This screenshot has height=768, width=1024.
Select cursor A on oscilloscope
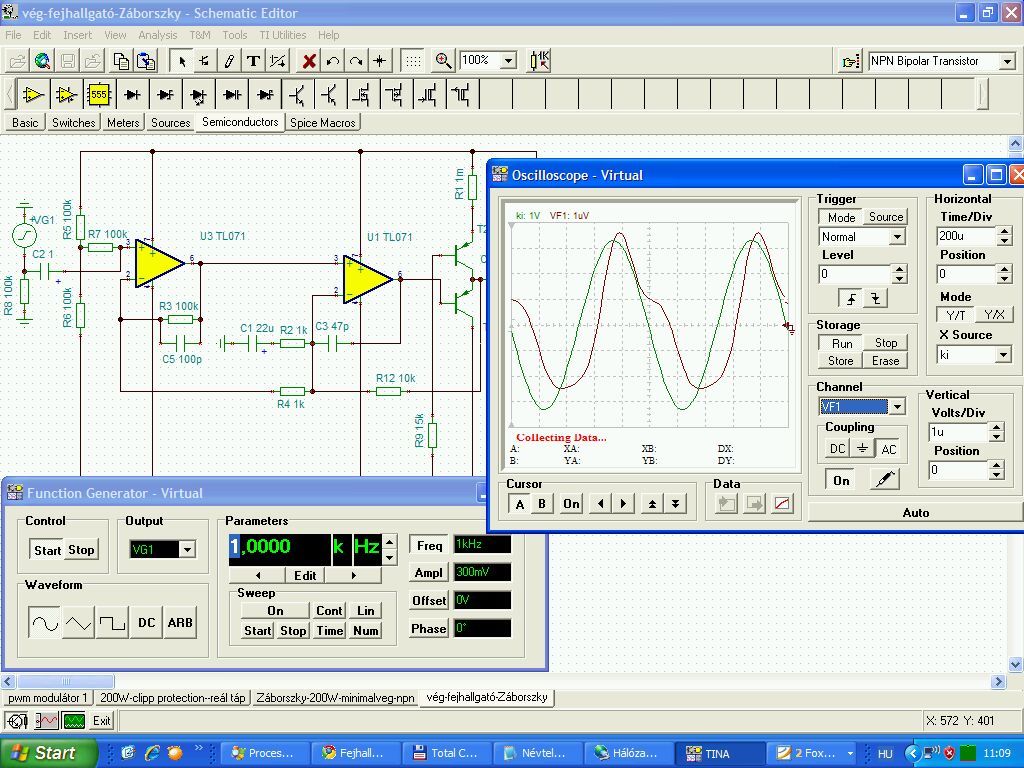tap(520, 504)
